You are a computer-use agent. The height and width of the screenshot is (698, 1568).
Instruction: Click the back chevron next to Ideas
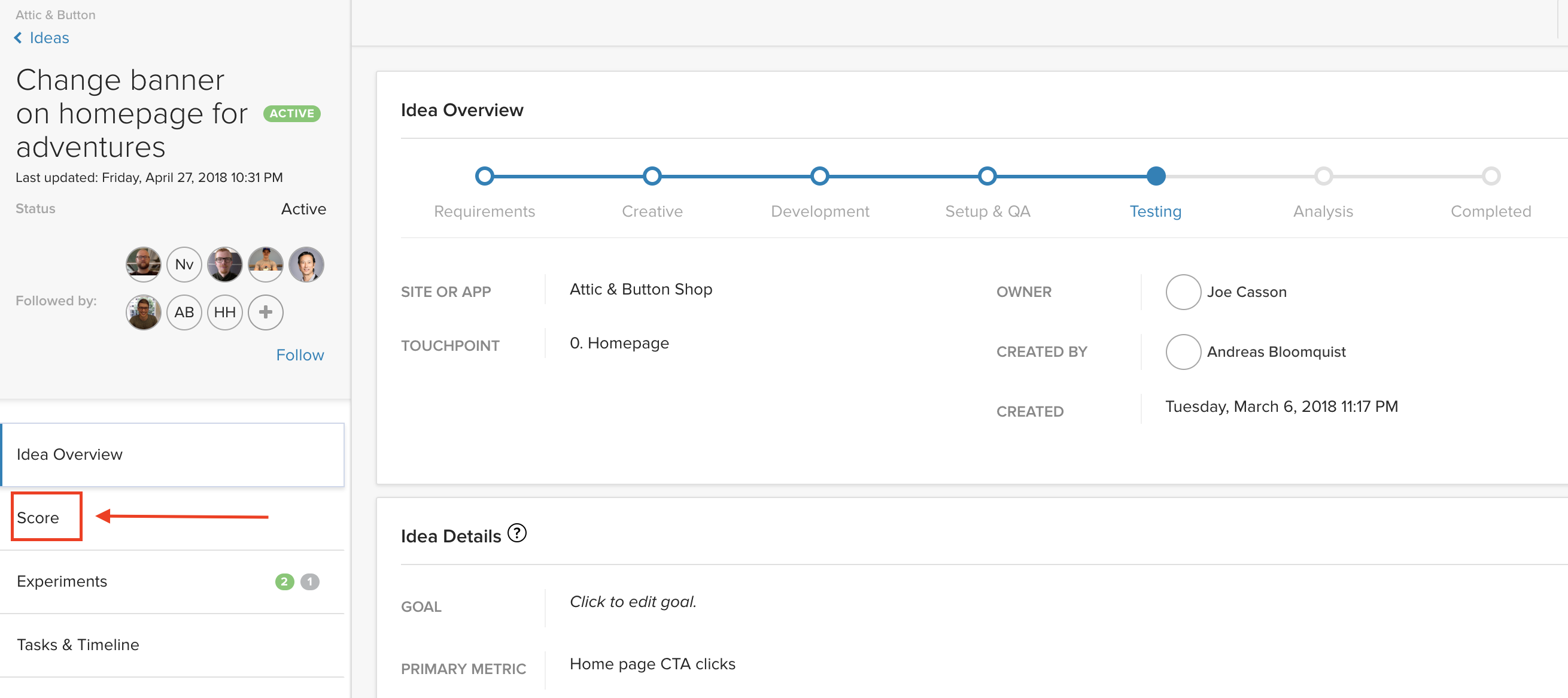click(17, 38)
